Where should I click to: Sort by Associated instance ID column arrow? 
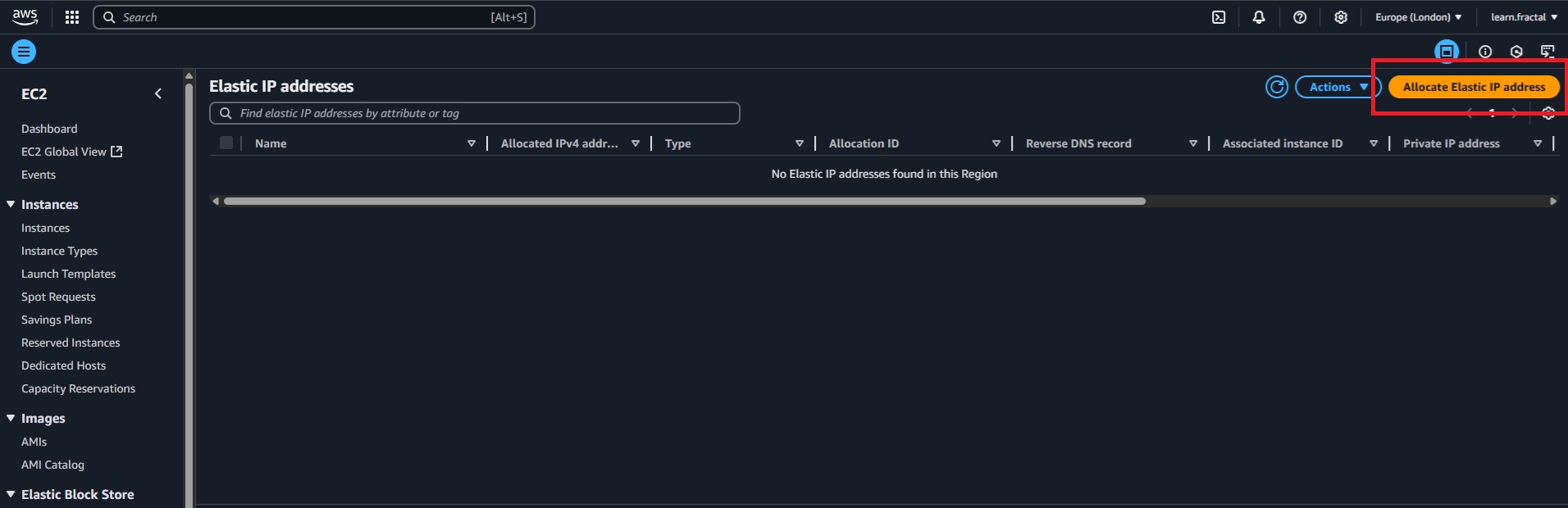pyautogui.click(x=1374, y=143)
